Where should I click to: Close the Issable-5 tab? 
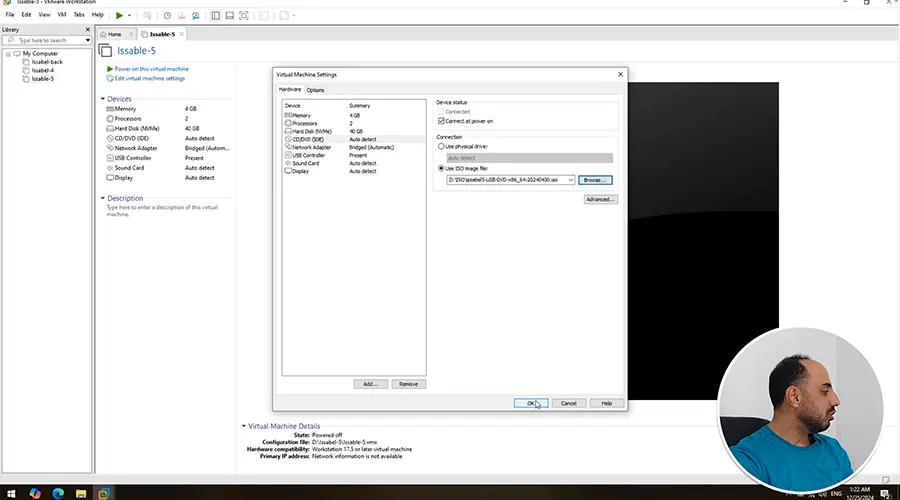pos(181,34)
